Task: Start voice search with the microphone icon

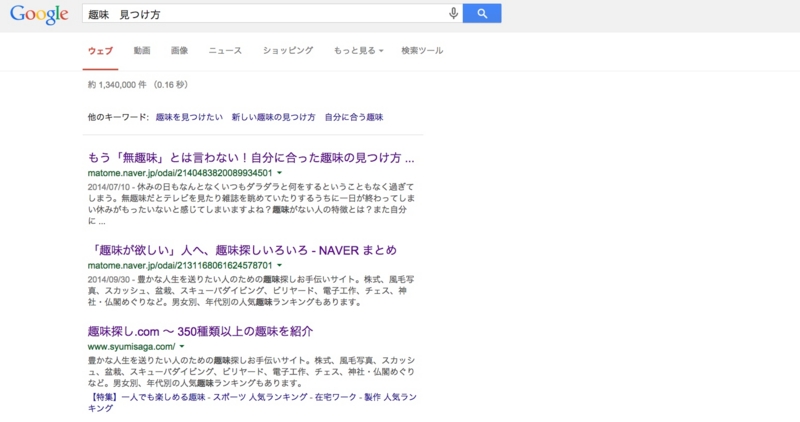Action: point(453,13)
